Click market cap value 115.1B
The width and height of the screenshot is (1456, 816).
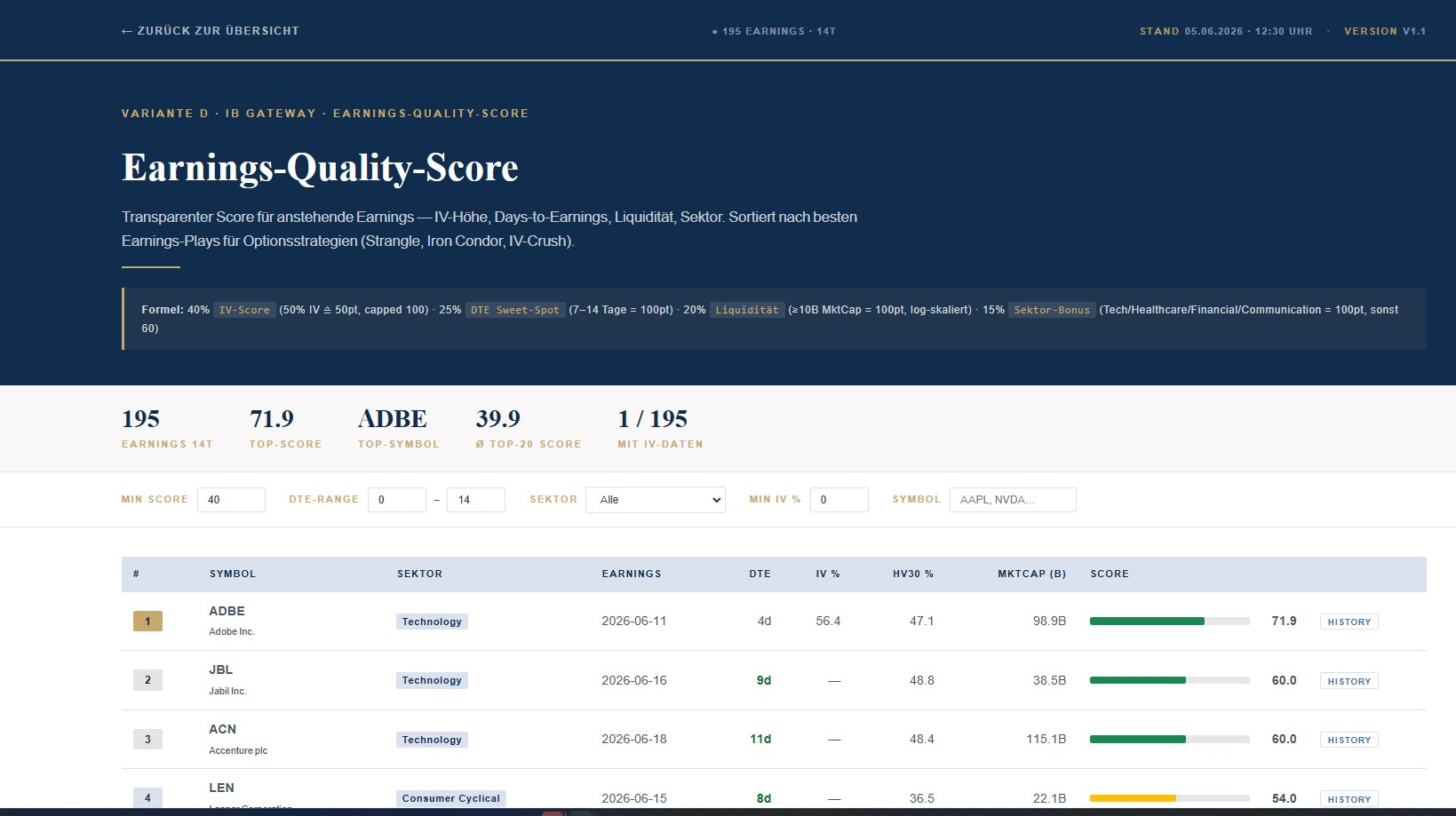pos(1046,739)
